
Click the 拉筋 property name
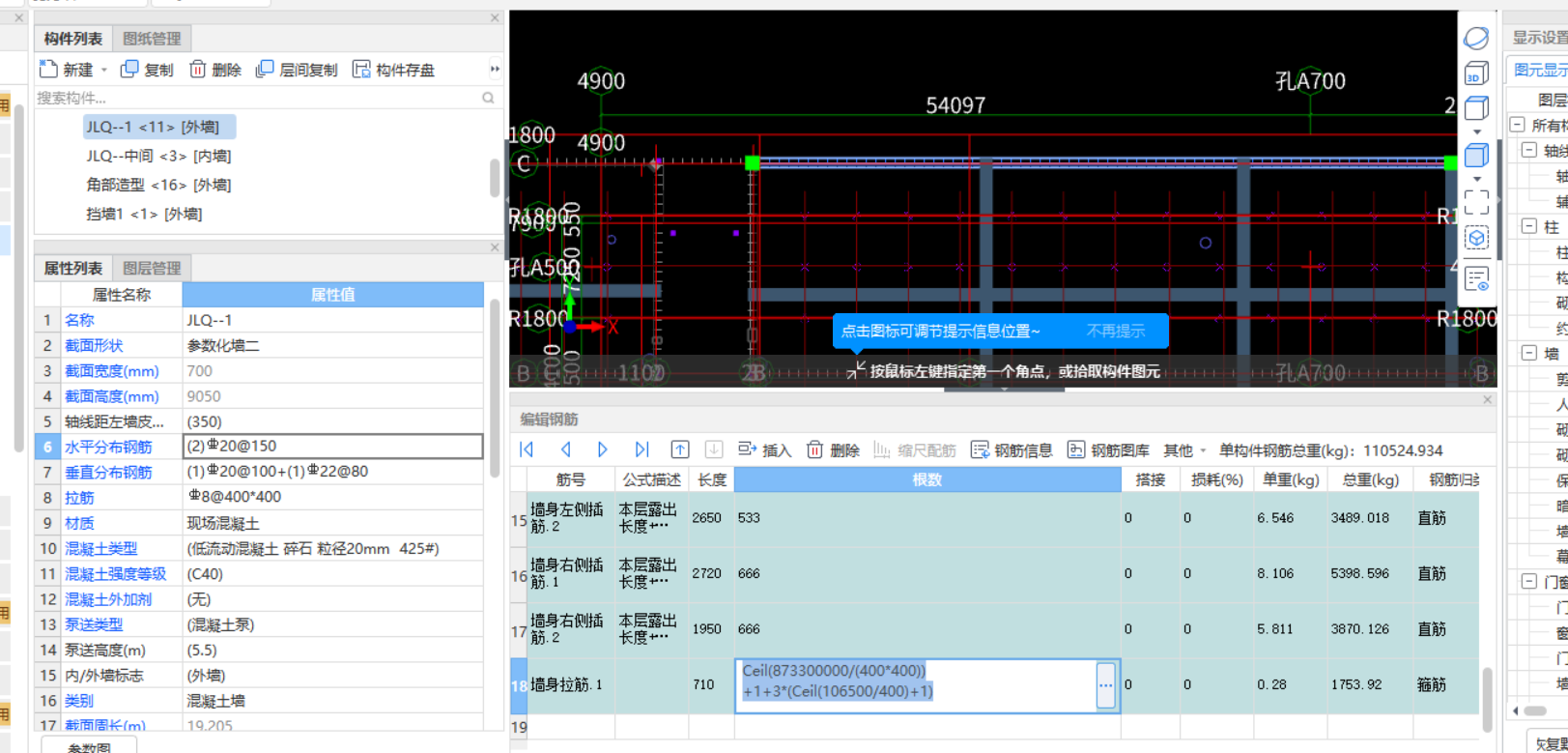pos(79,497)
